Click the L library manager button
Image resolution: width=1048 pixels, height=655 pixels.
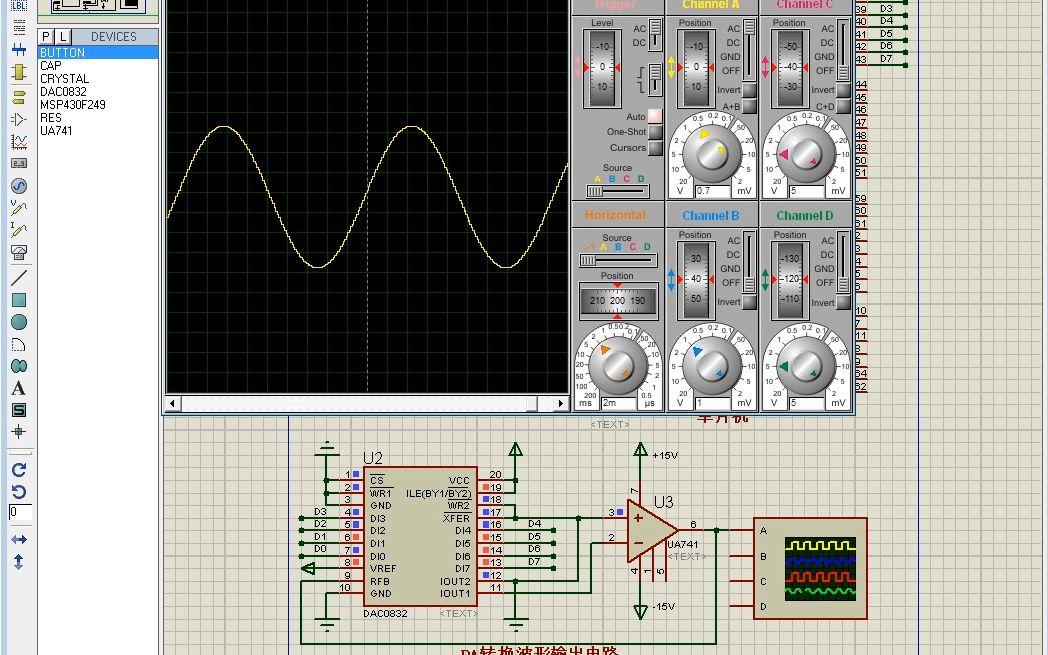point(62,37)
